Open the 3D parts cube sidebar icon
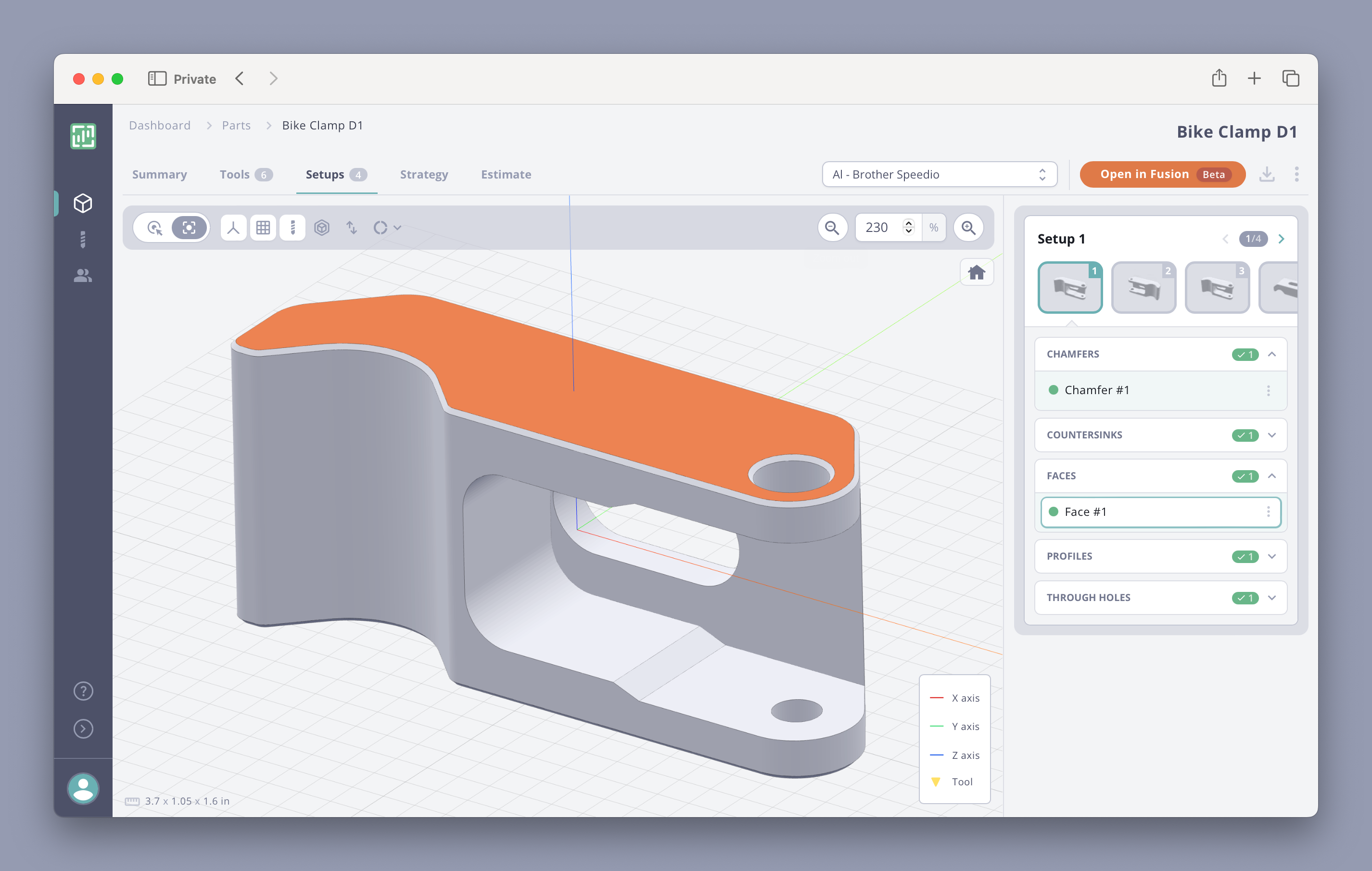Image resolution: width=1372 pixels, height=871 pixels. coord(83,204)
